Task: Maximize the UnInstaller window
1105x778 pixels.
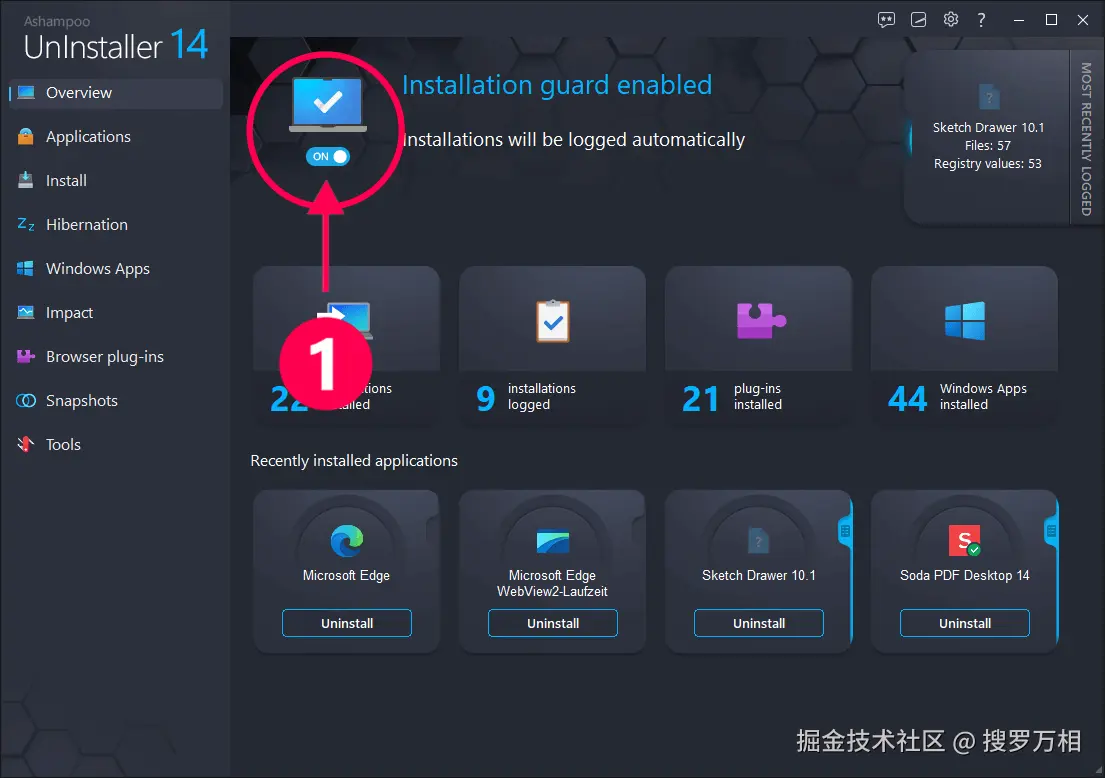Action: (x=1051, y=20)
